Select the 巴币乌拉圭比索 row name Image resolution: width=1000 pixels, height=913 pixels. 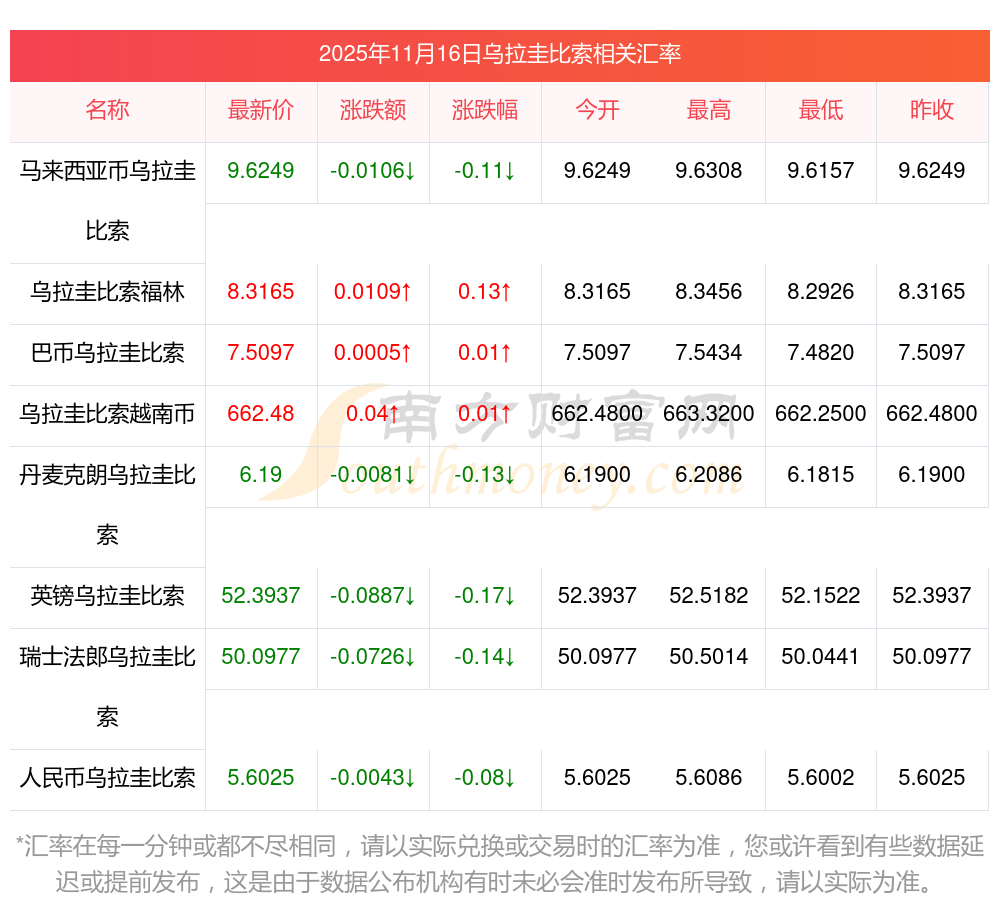107,353
